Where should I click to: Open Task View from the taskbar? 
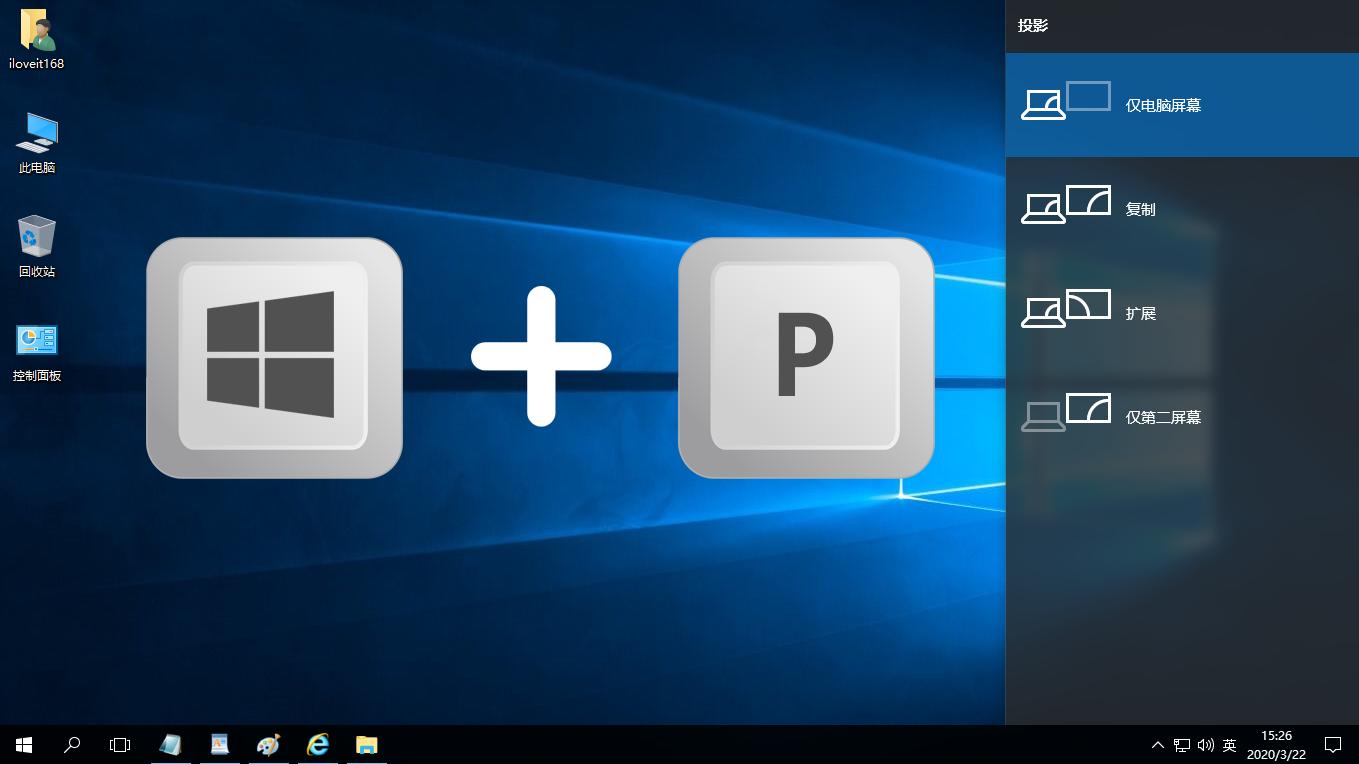(x=120, y=744)
